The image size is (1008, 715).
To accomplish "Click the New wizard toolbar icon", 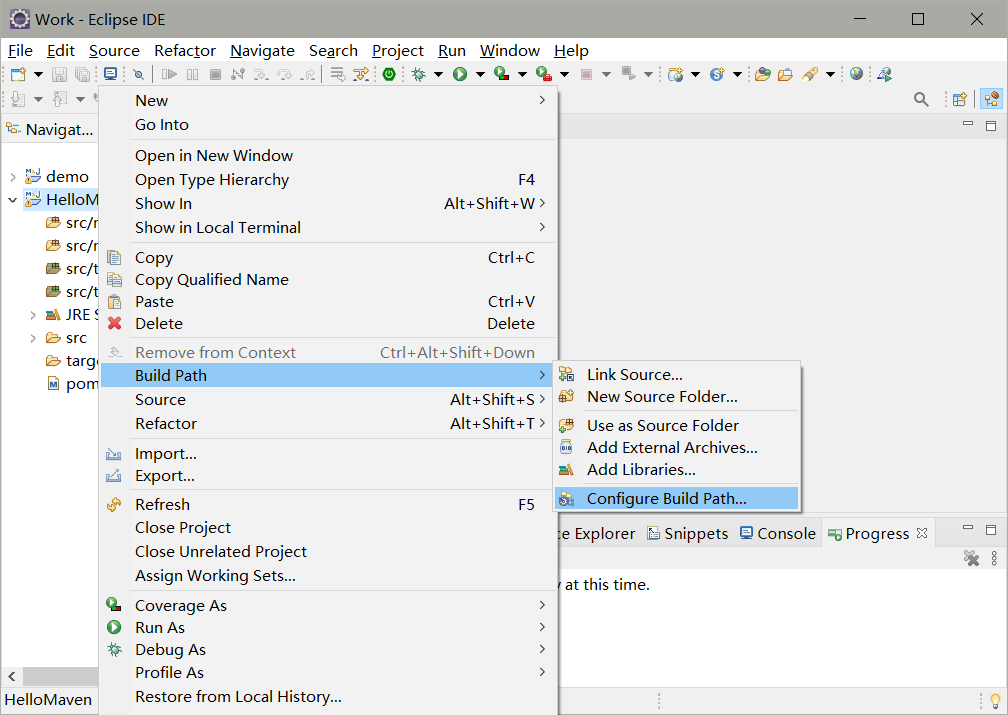I will coord(19,75).
